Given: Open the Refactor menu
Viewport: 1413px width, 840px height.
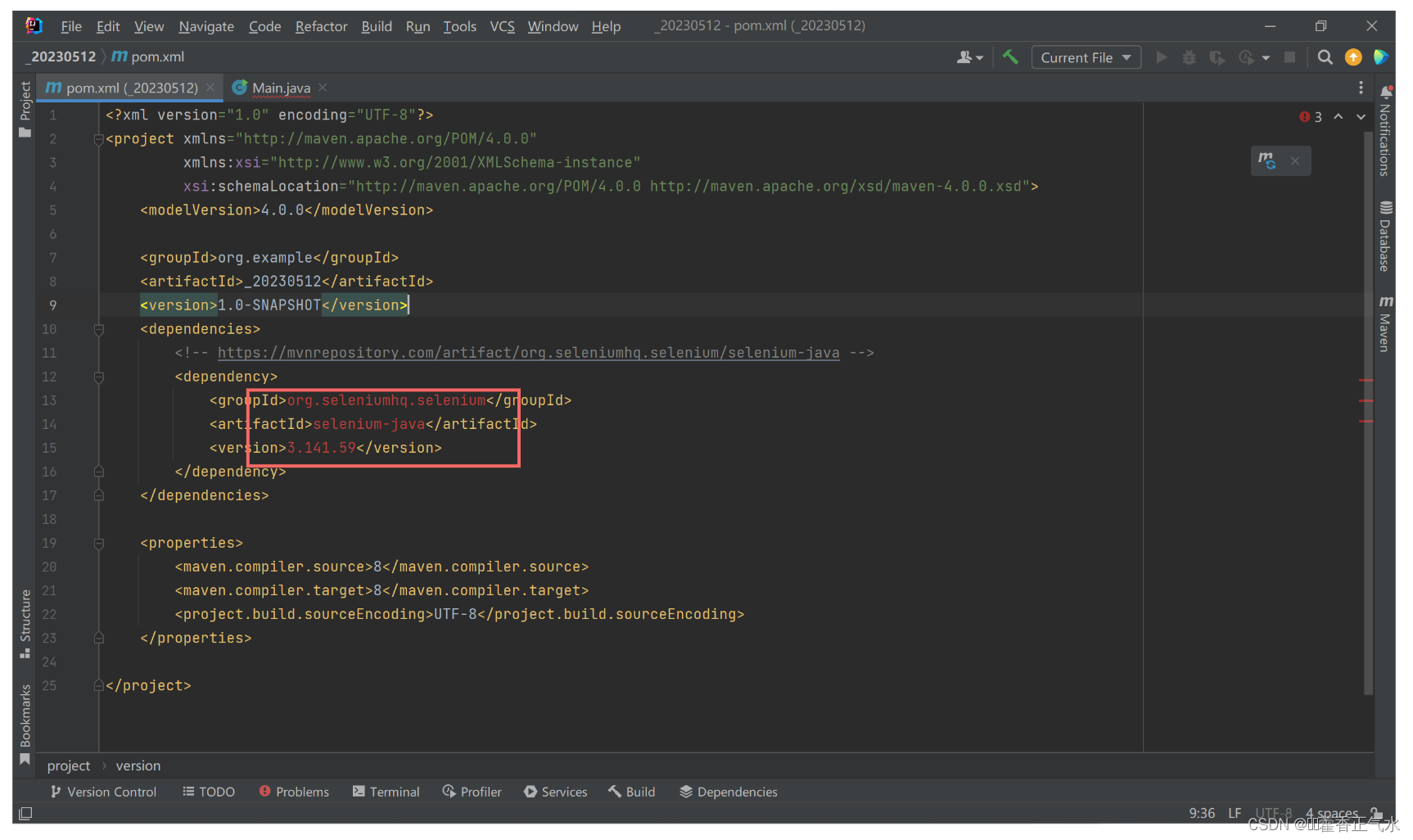Looking at the screenshot, I should 321,26.
